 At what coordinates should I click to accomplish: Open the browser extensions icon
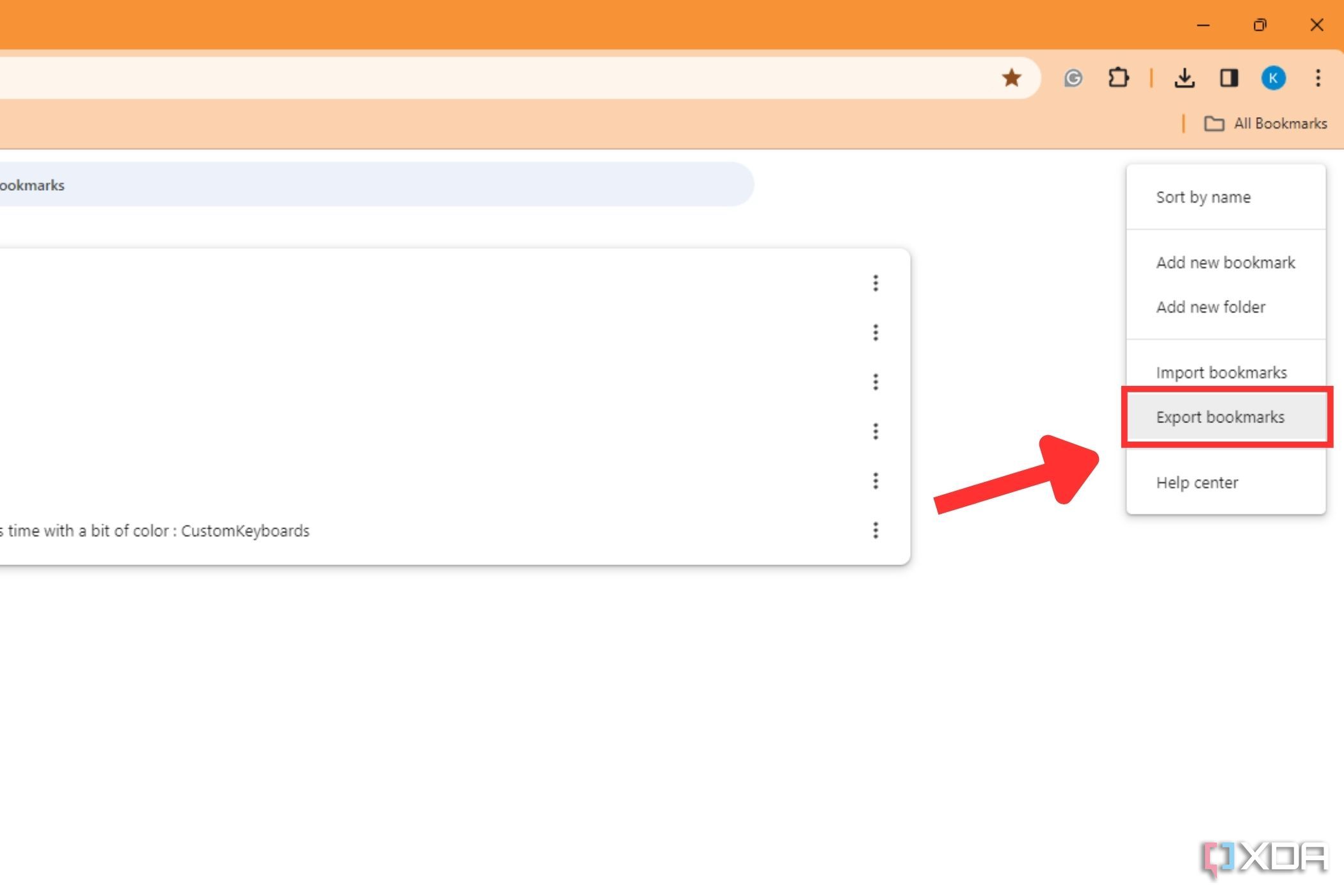click(1118, 78)
